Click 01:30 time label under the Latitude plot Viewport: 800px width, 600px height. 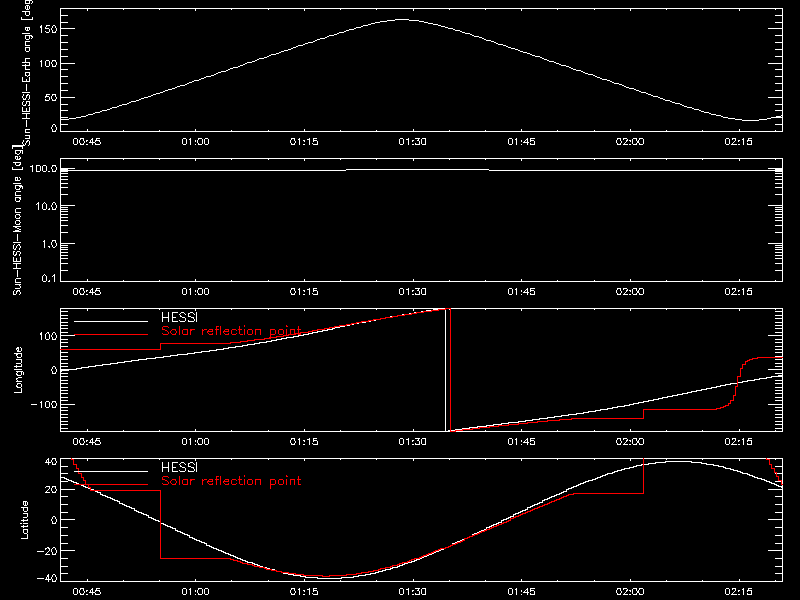tap(413, 591)
